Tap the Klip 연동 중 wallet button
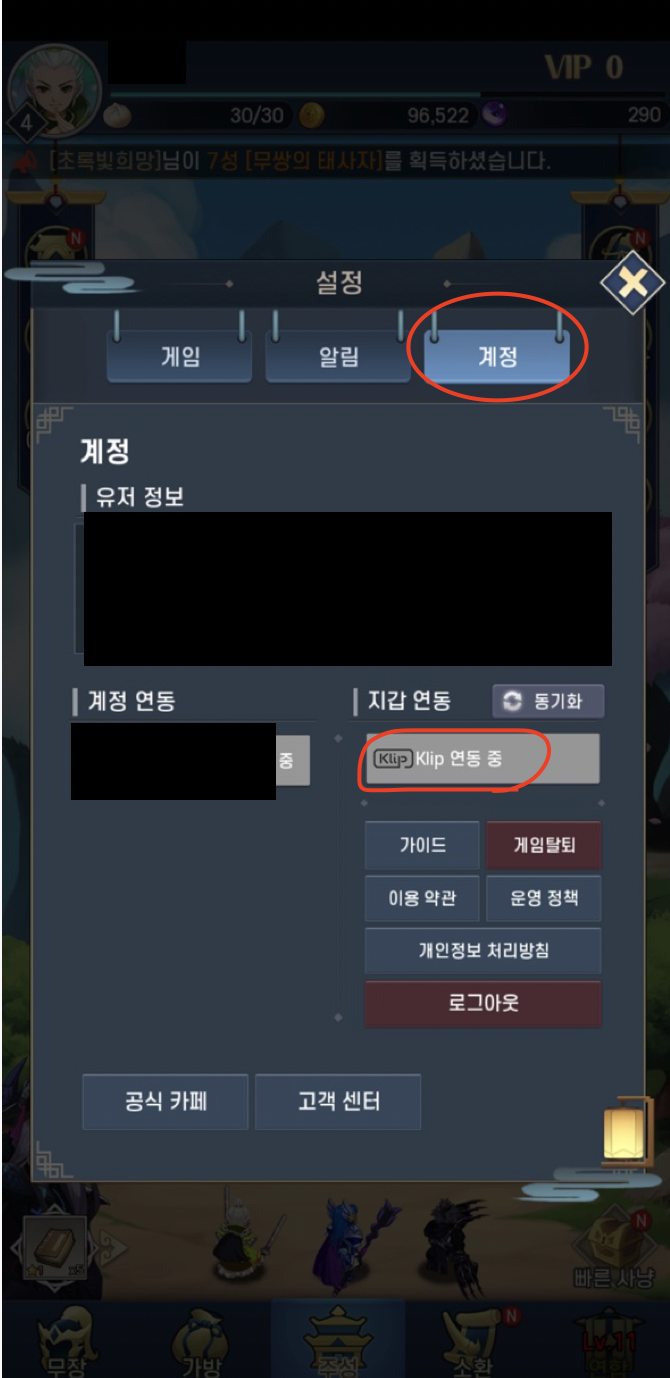The image size is (670, 1378). (x=483, y=759)
